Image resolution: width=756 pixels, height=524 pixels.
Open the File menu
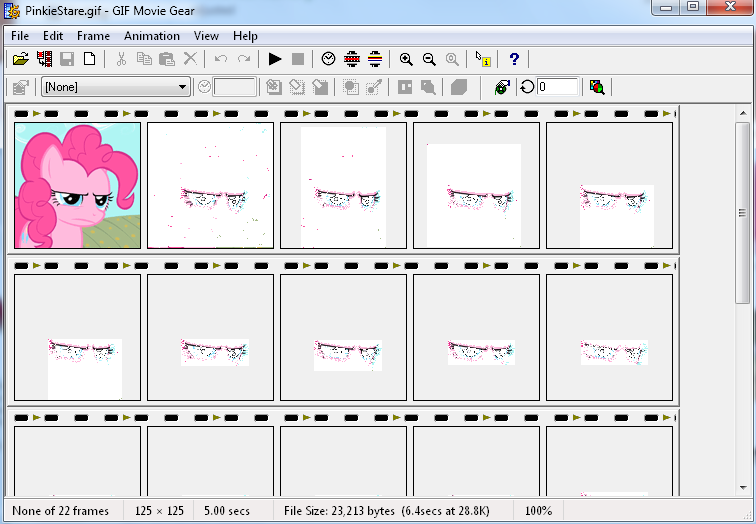click(x=20, y=36)
